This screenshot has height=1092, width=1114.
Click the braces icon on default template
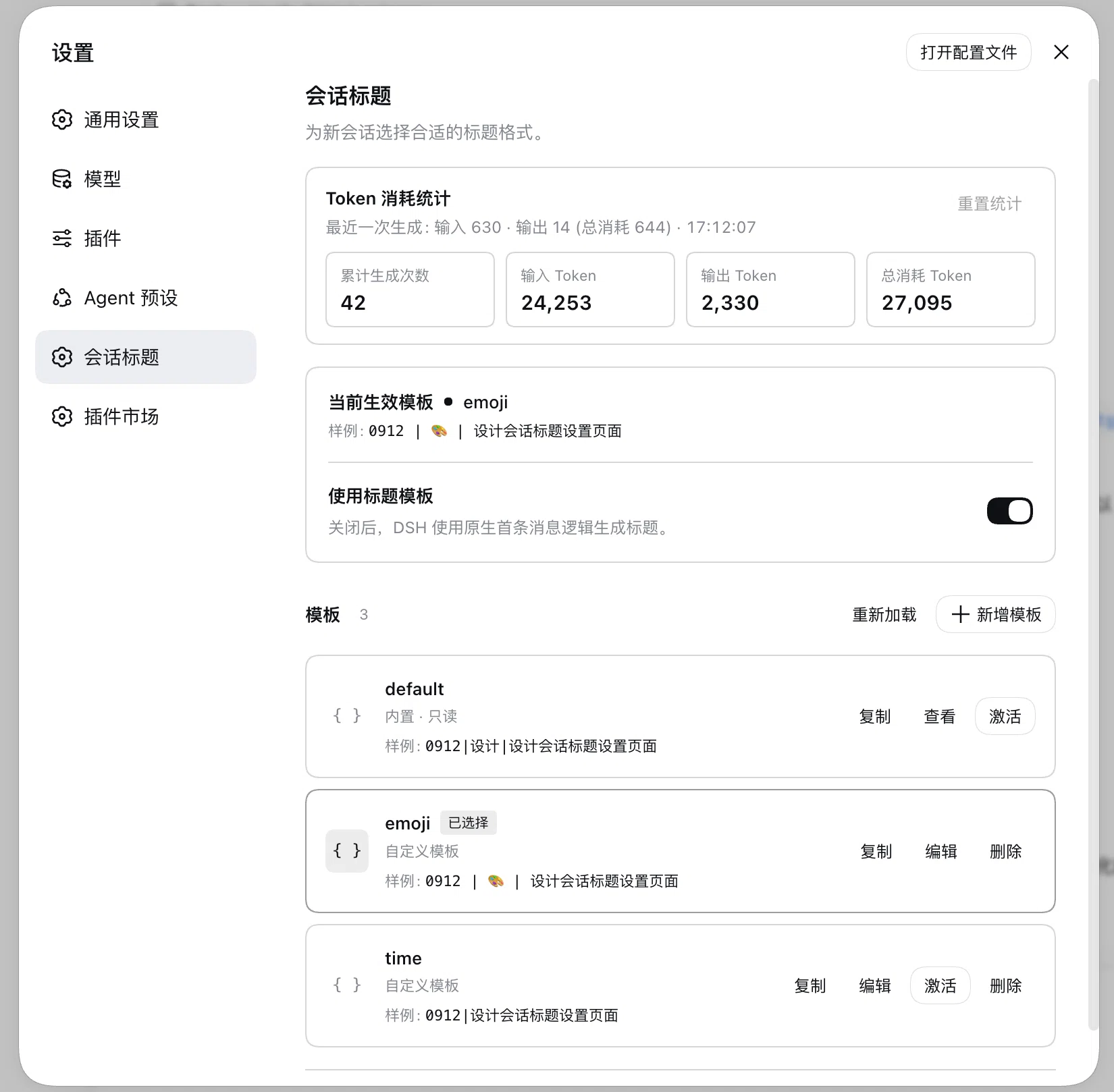(x=347, y=716)
